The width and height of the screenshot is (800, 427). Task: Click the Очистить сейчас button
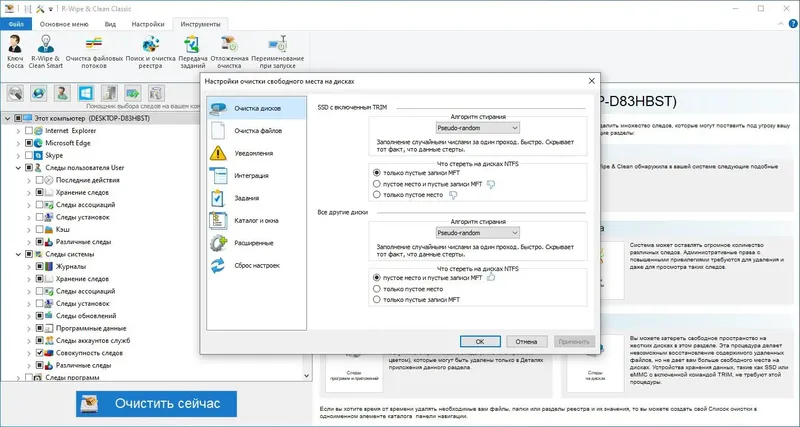coord(157,404)
